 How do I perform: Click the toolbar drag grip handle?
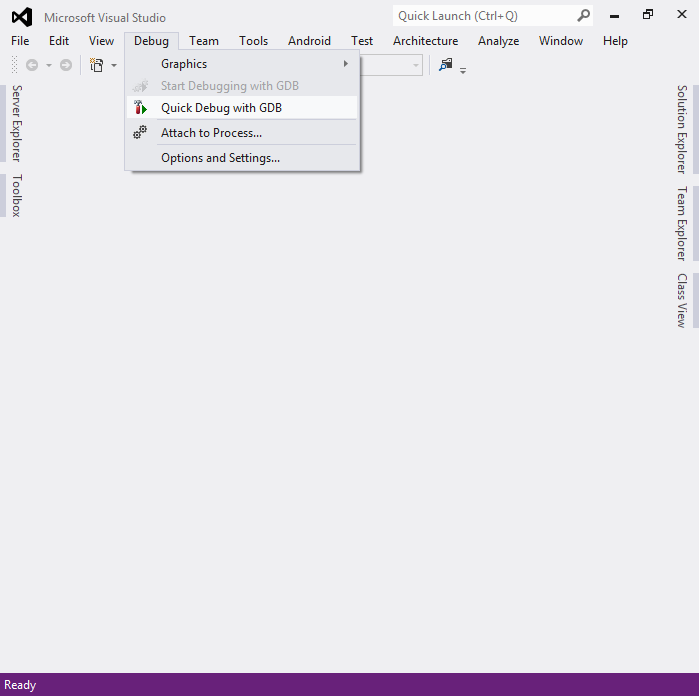pyautogui.click(x=14, y=65)
